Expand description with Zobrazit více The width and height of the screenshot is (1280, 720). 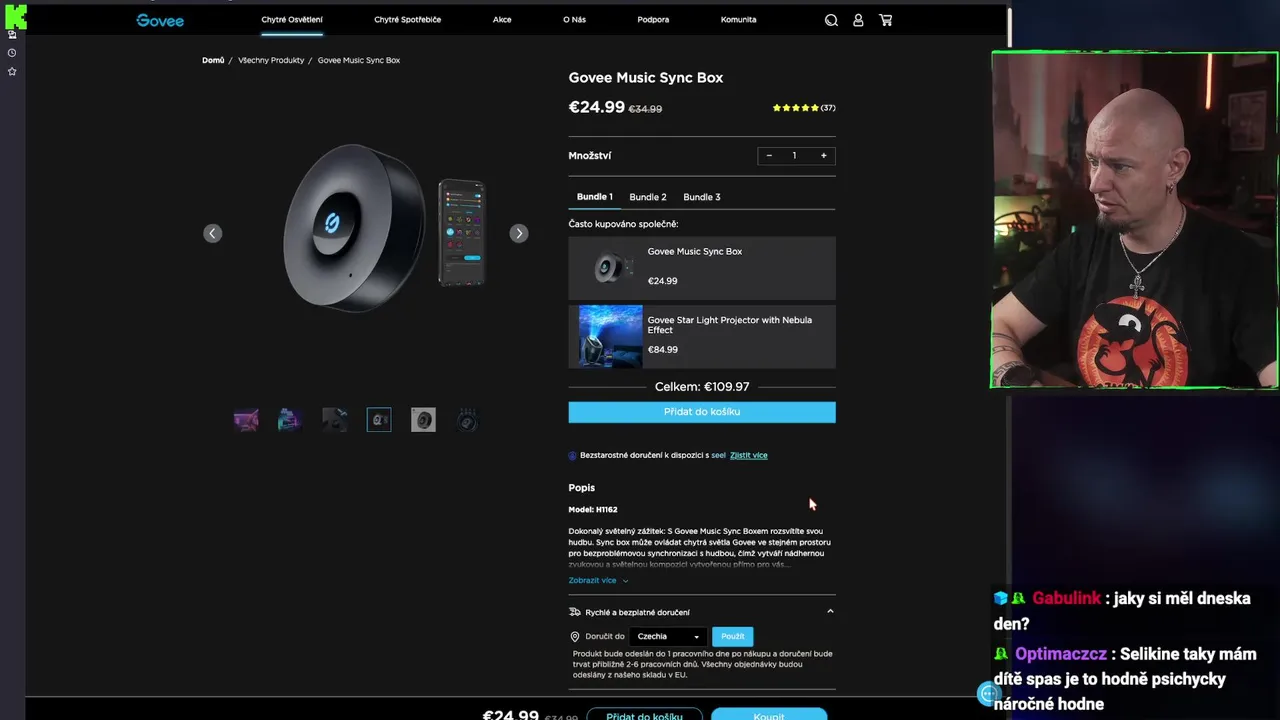(x=598, y=580)
